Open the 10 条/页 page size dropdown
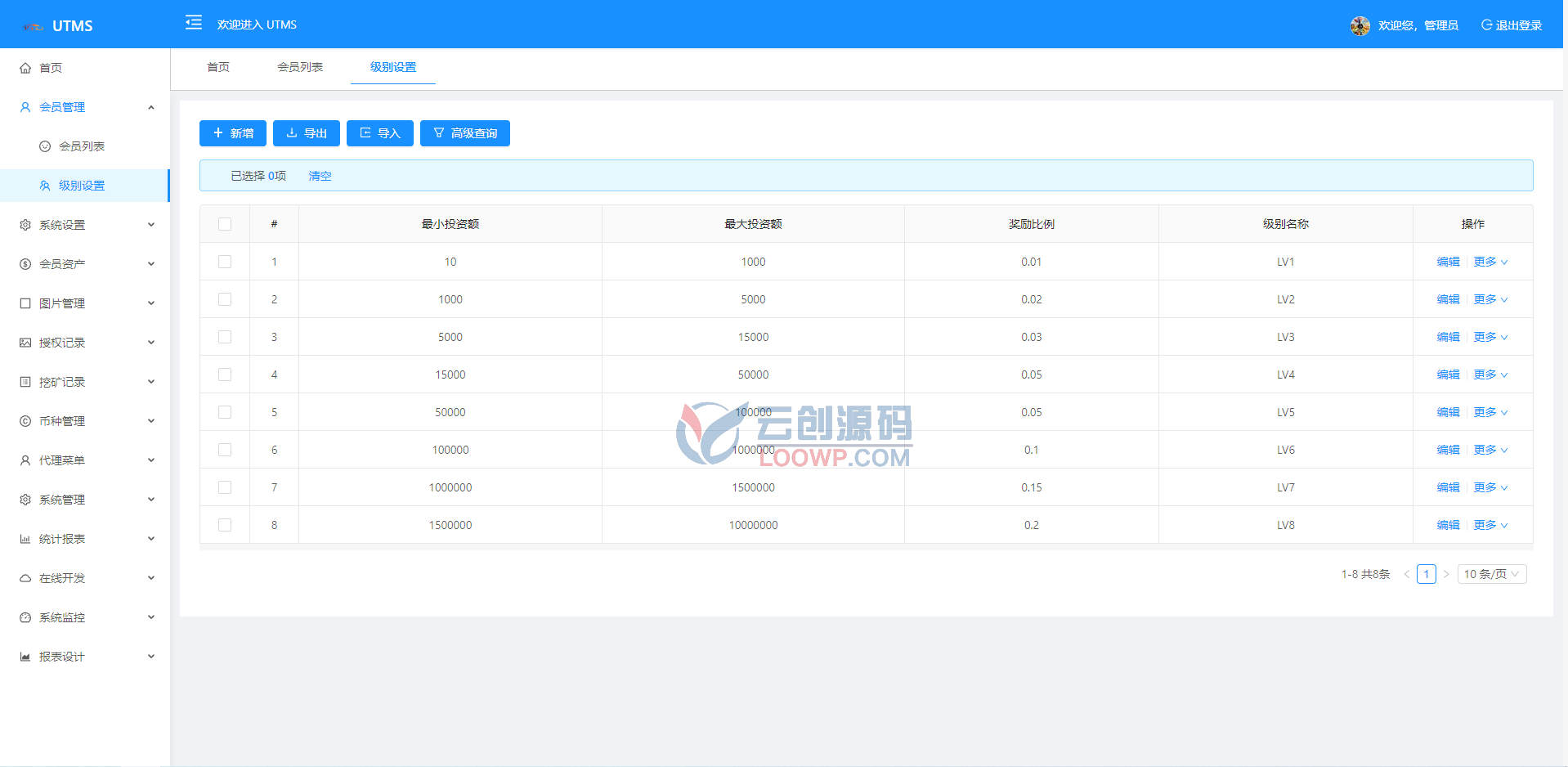Image resolution: width=1568 pixels, height=767 pixels. (x=1492, y=574)
